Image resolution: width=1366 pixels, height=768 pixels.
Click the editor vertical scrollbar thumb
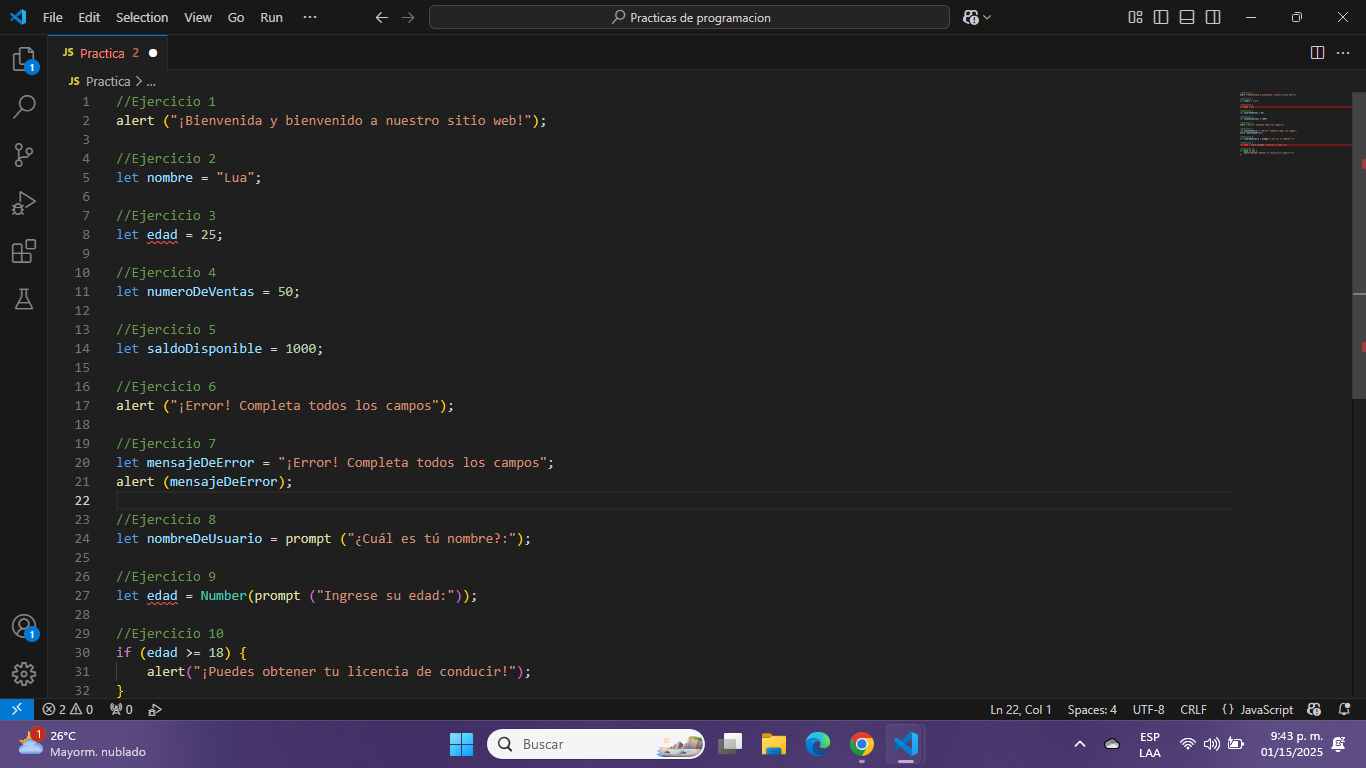coord(1359,245)
